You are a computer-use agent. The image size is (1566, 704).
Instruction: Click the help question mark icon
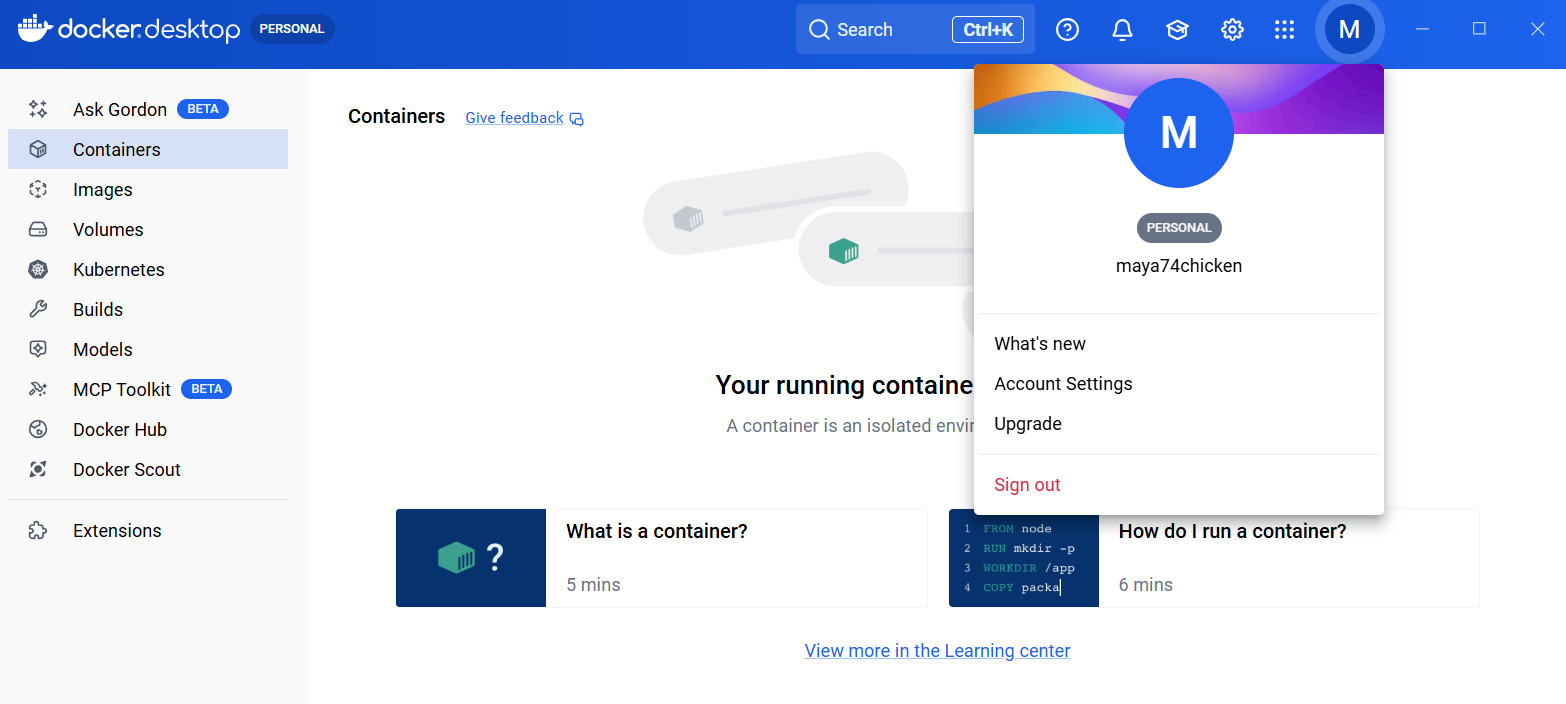(x=1068, y=30)
